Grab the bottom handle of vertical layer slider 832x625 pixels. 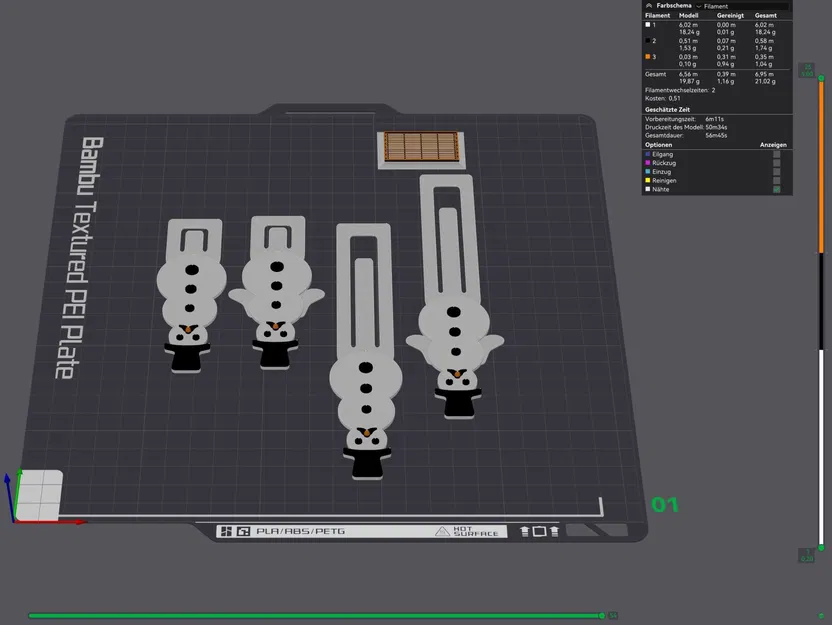[821, 548]
